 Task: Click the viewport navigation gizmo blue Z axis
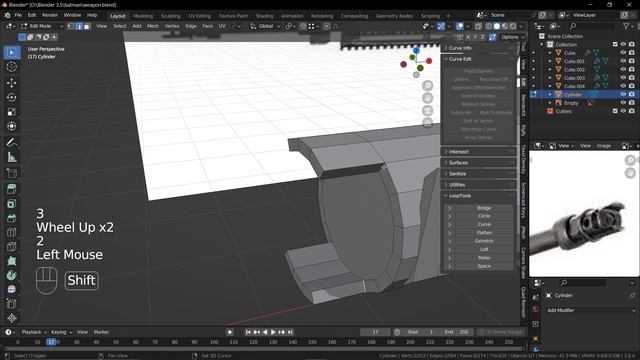(416, 51)
